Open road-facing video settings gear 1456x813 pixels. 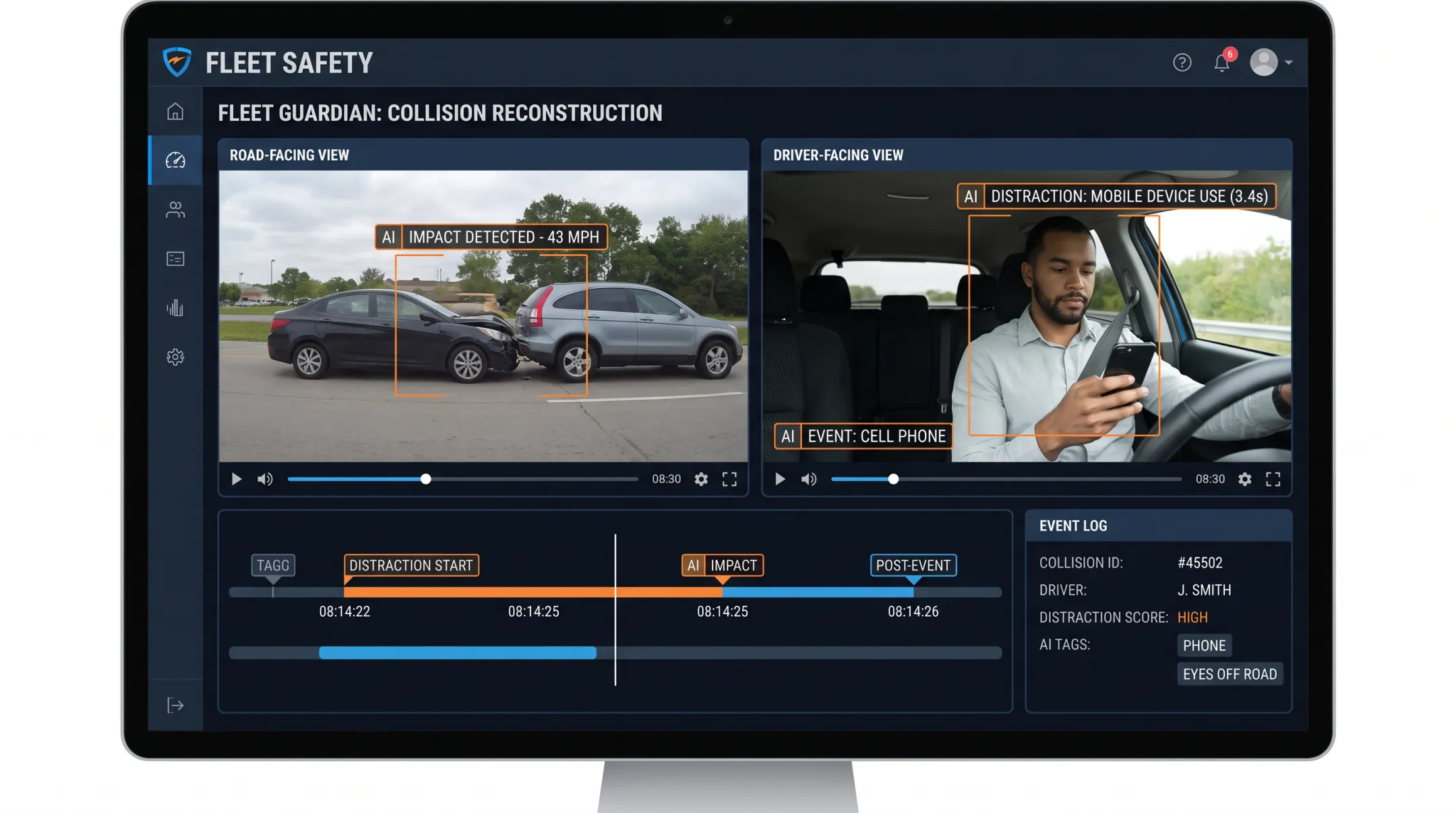(x=701, y=479)
